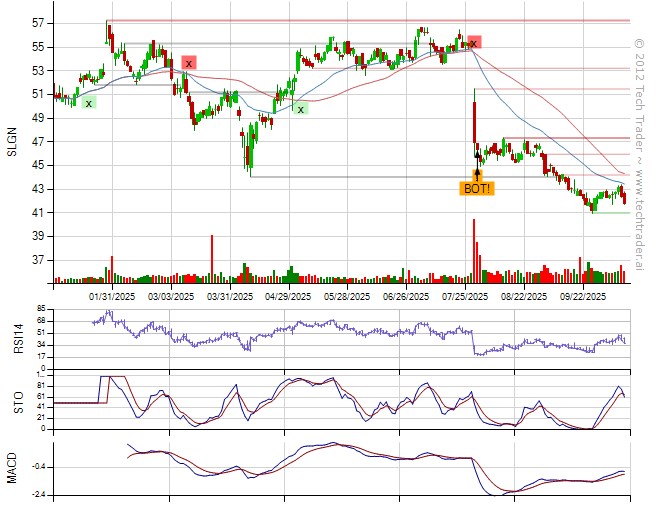Viewport: 657px width, 514px height.
Task: Click the red x marker near July 2025
Action: click(x=474, y=42)
